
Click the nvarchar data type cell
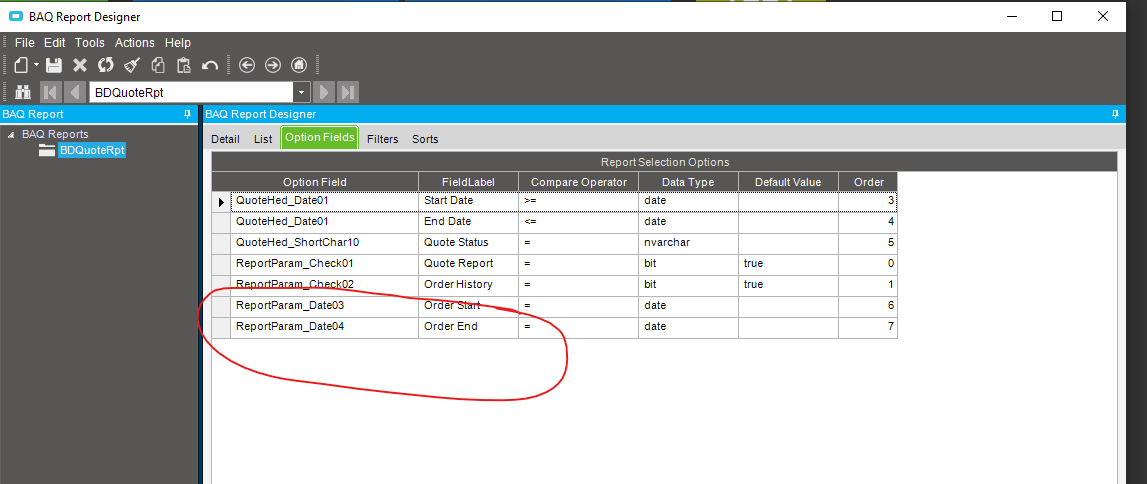688,243
